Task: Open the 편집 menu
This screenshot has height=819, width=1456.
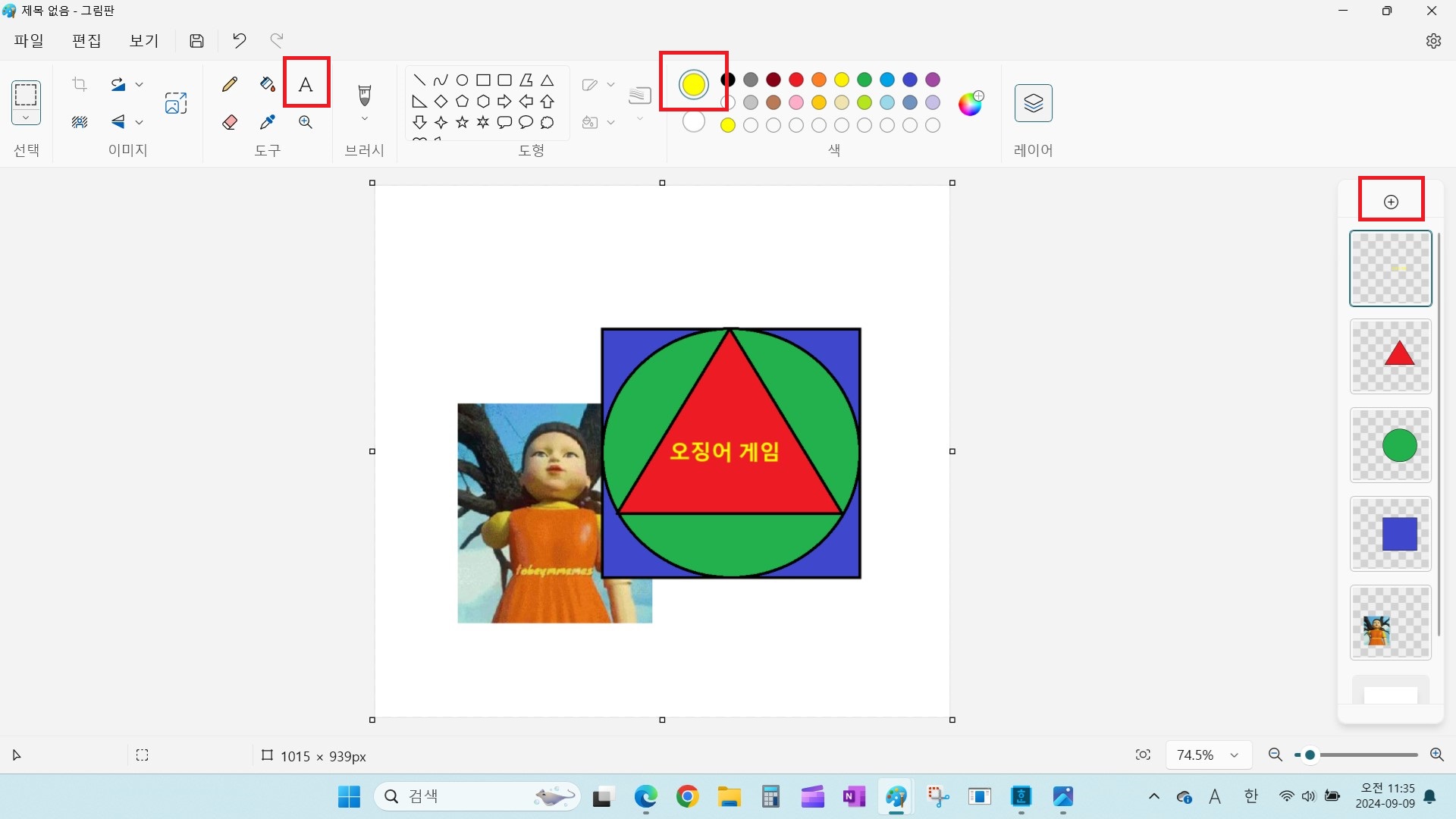Action: click(x=86, y=41)
